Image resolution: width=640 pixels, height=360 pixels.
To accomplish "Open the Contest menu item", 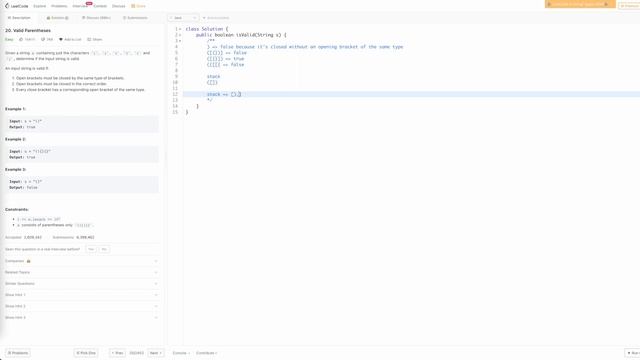I will click(100, 6).
